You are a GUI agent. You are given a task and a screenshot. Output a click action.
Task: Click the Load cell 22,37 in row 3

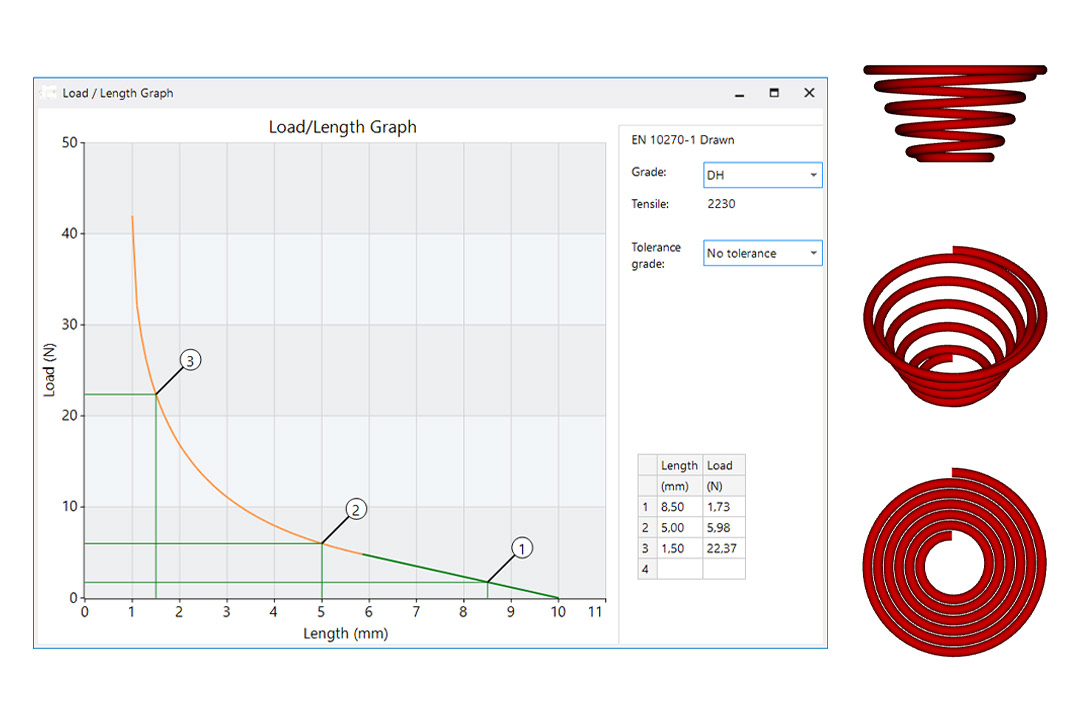pyautogui.click(x=723, y=549)
